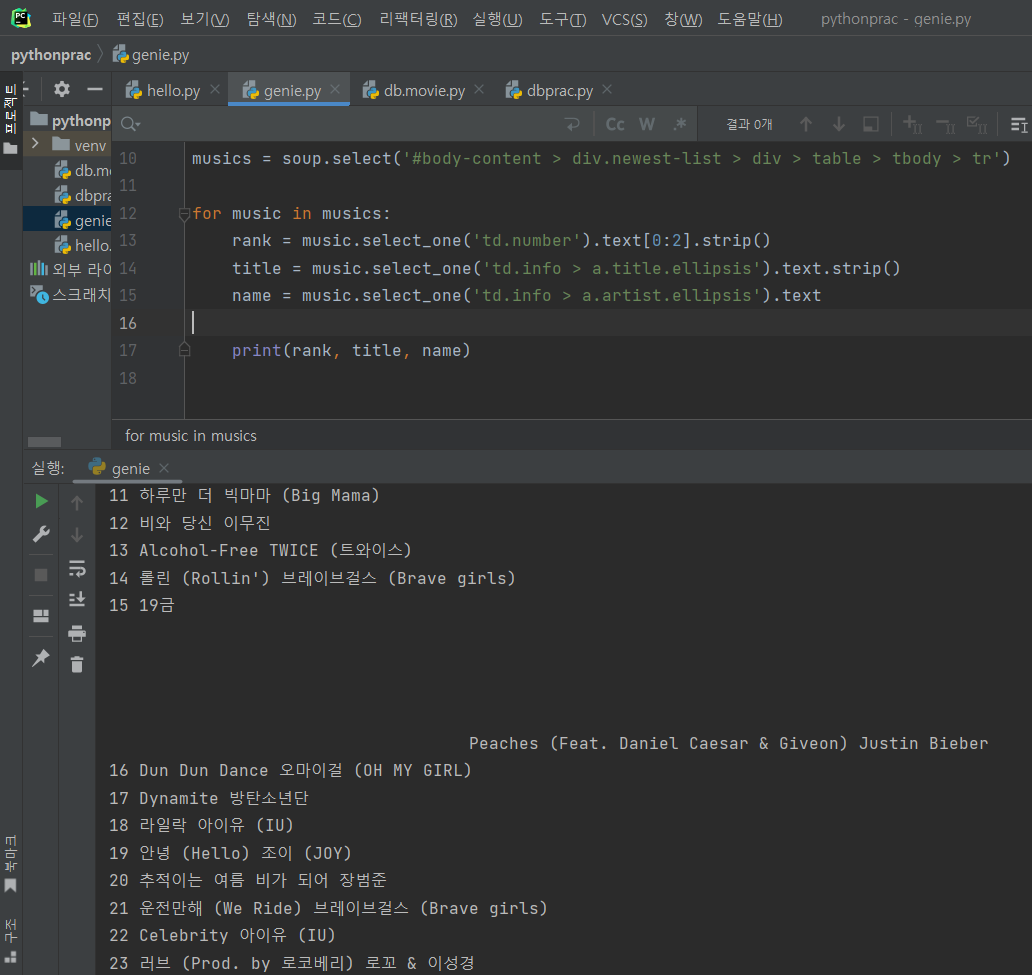Click the 'for music in musics' breadcrumb
This screenshot has height=975, width=1032.
coord(191,436)
